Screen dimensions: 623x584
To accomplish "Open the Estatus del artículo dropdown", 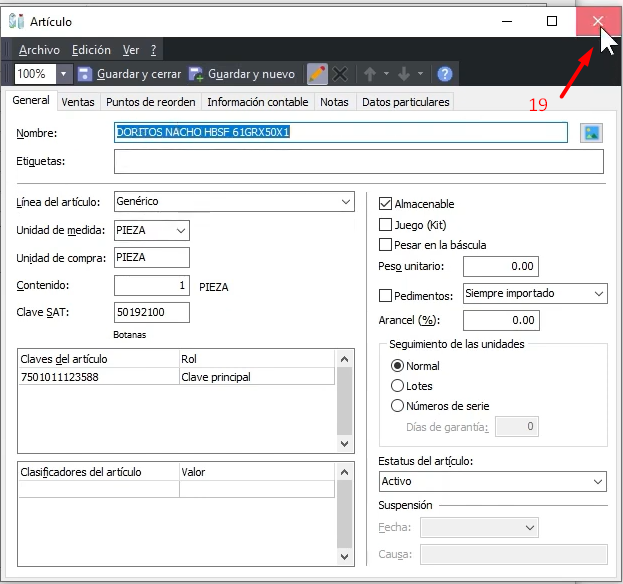I will coord(598,481).
